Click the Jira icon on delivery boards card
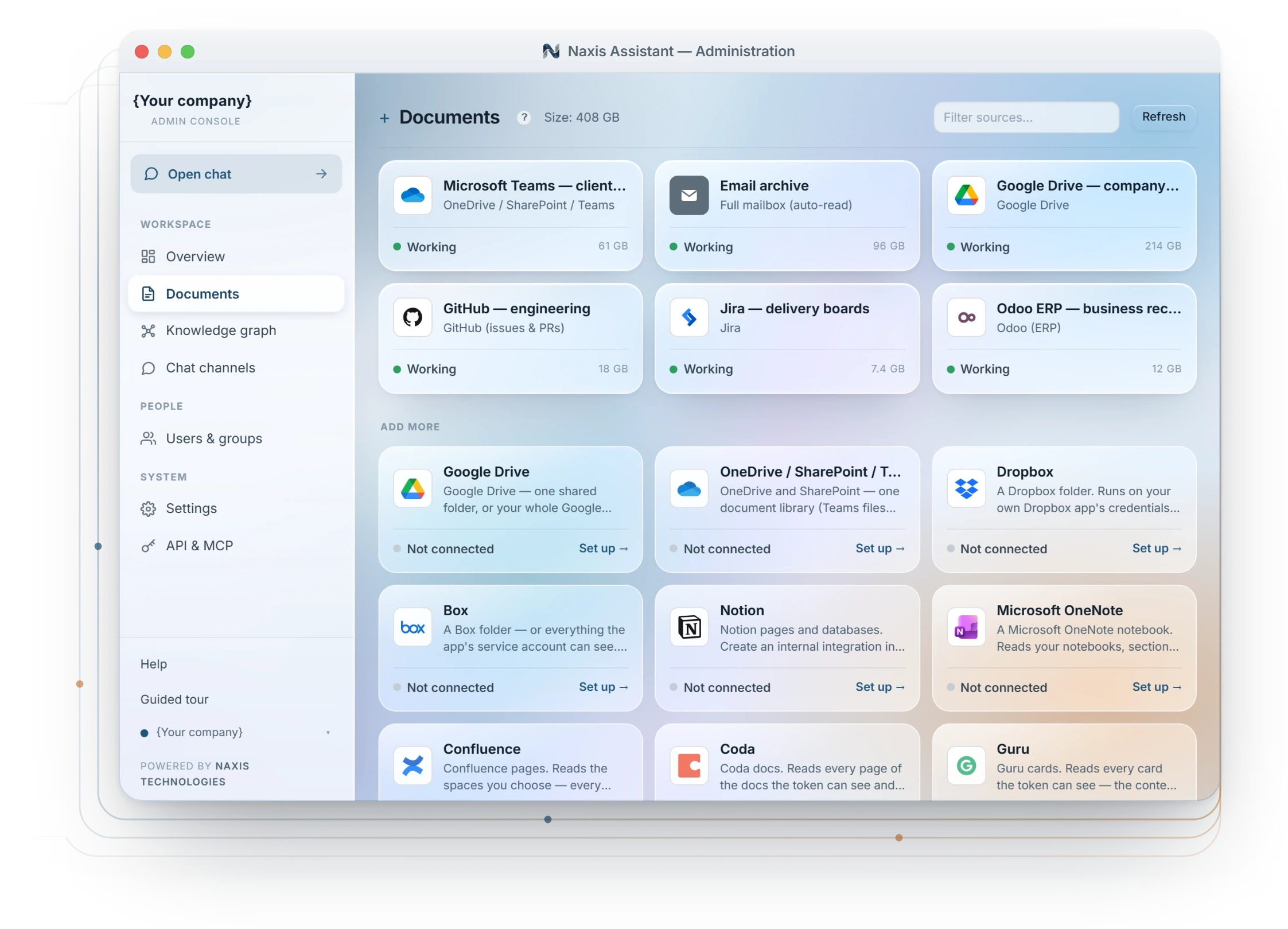Viewport: 1288px width, 929px height. pos(688,317)
